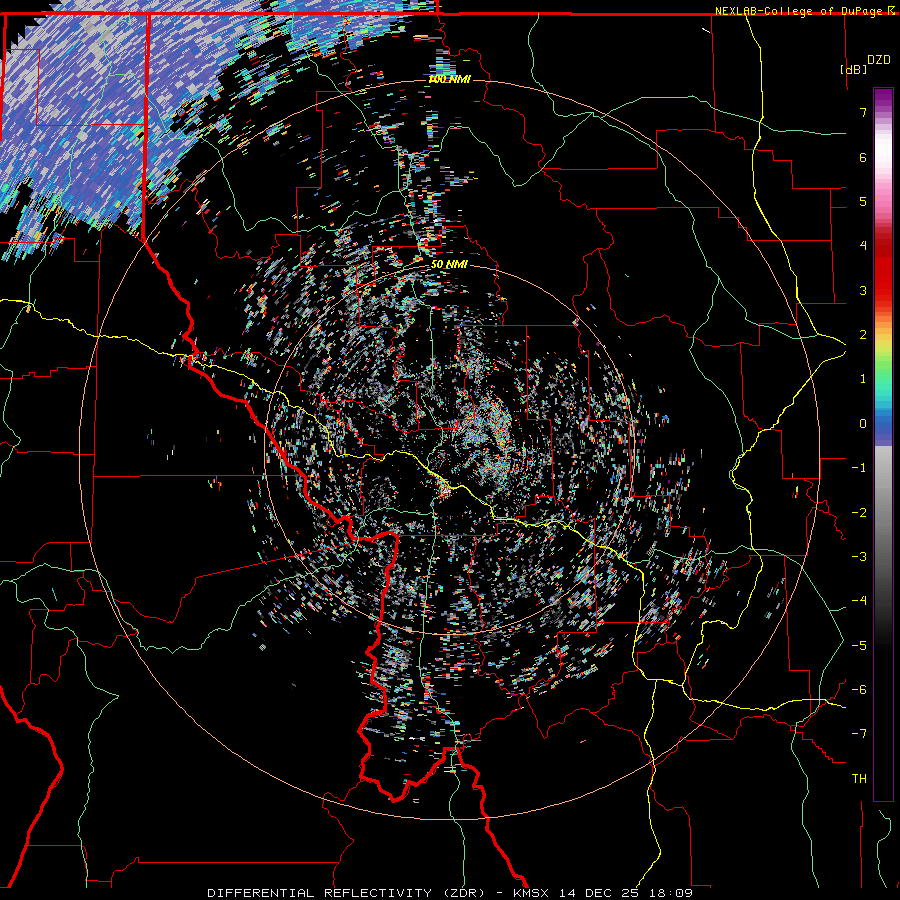Click the ZDR color scale bar
The width and height of the screenshot is (900, 900).
883,444
